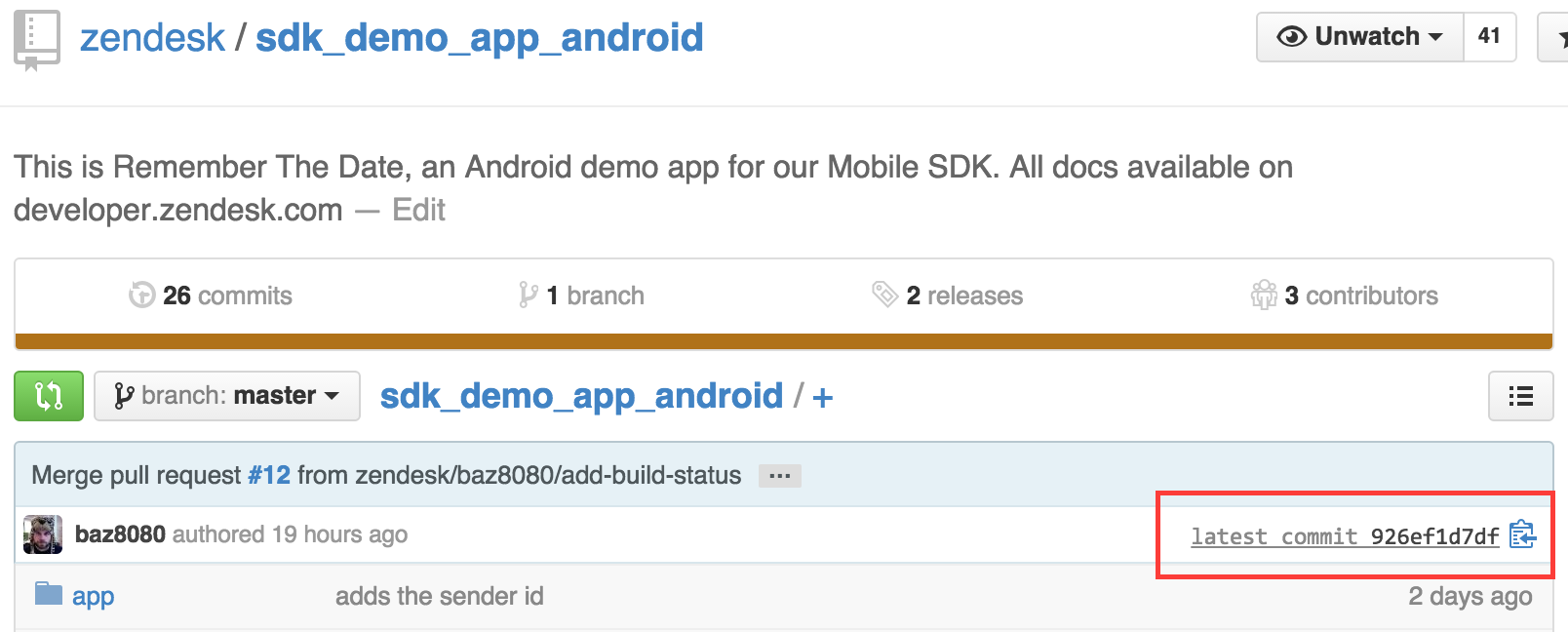Click the contributors people icon

1264,295
